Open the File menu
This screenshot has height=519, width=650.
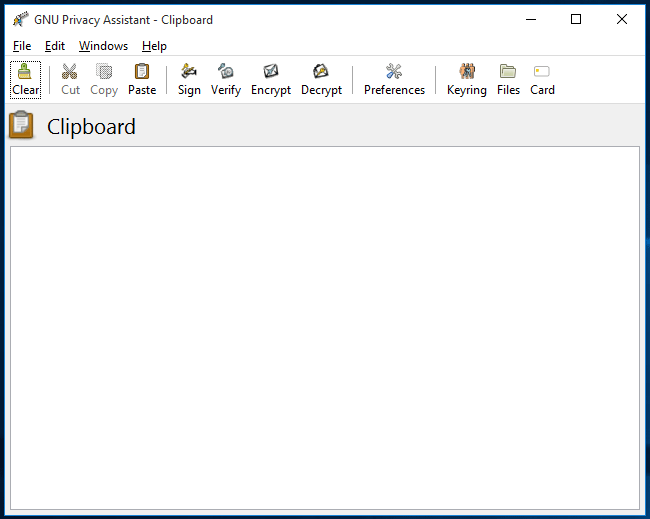(22, 46)
